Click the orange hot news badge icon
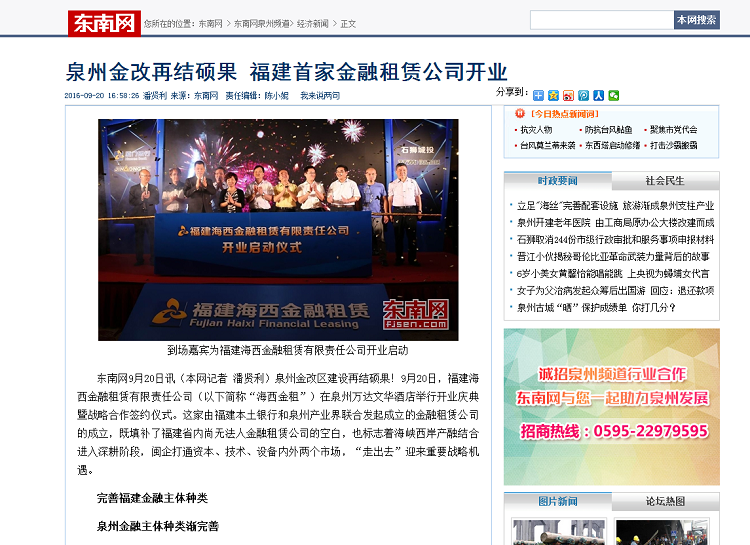Image resolution: width=750 pixels, height=545 pixels. point(517,114)
